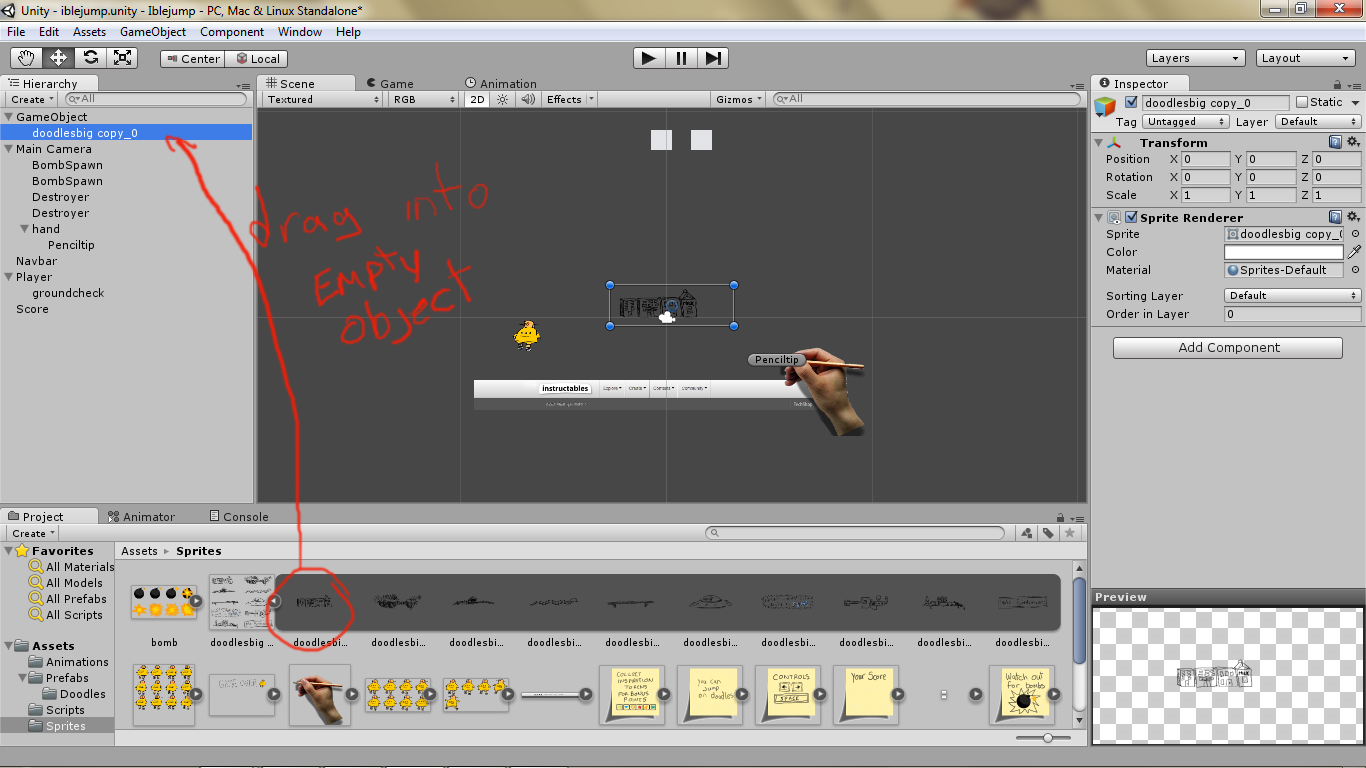This screenshot has height=768, width=1366.
Task: Select the Scale tool in toolbar
Action: coord(122,58)
